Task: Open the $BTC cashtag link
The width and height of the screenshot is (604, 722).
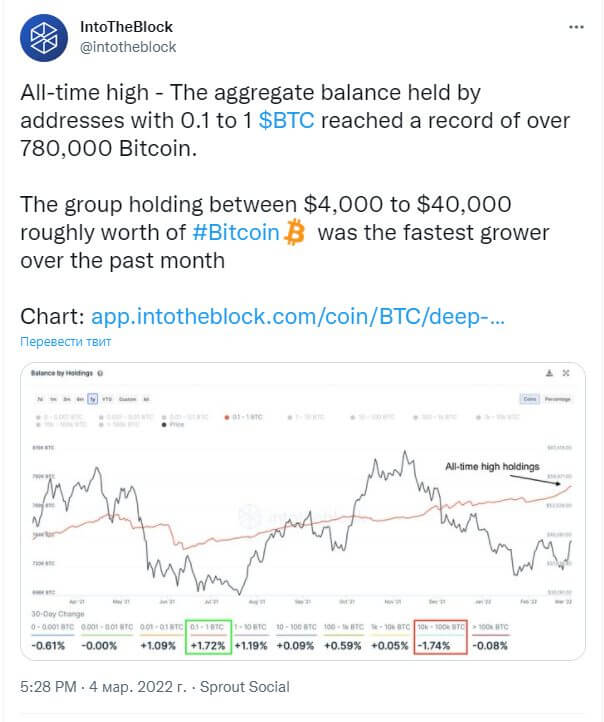Action: pyautogui.click(x=286, y=121)
